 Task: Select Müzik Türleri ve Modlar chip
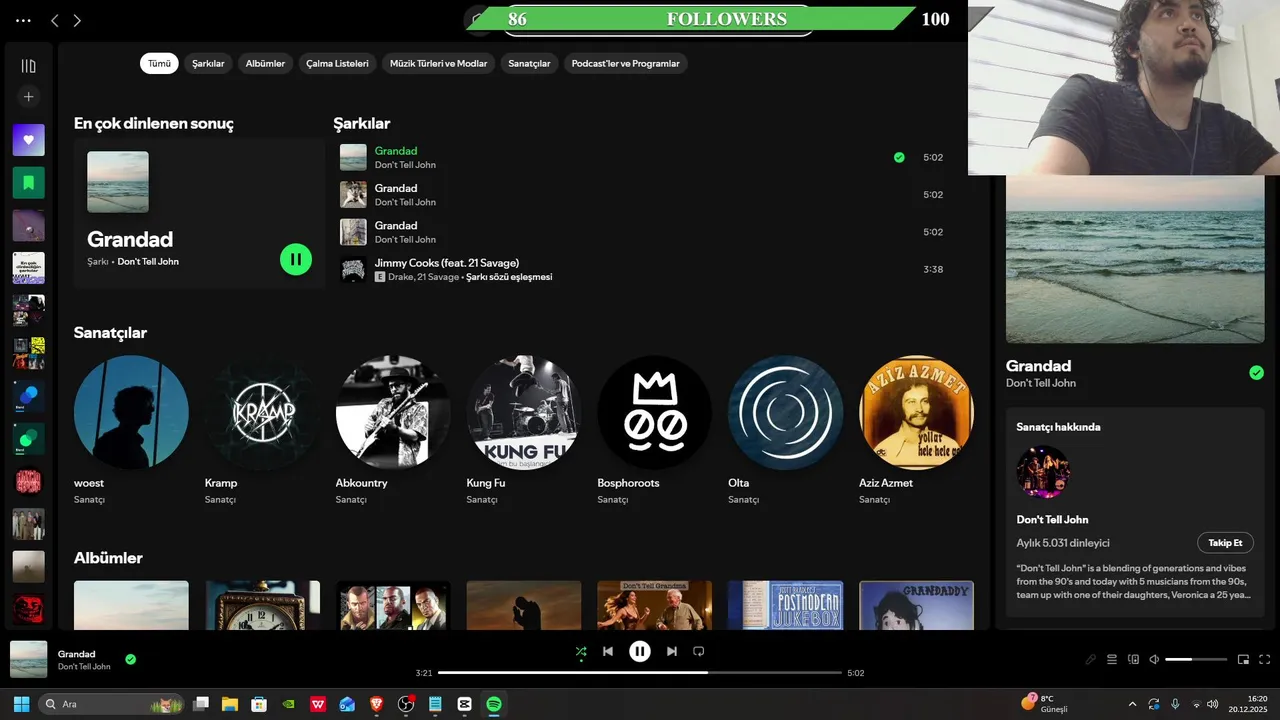(438, 63)
